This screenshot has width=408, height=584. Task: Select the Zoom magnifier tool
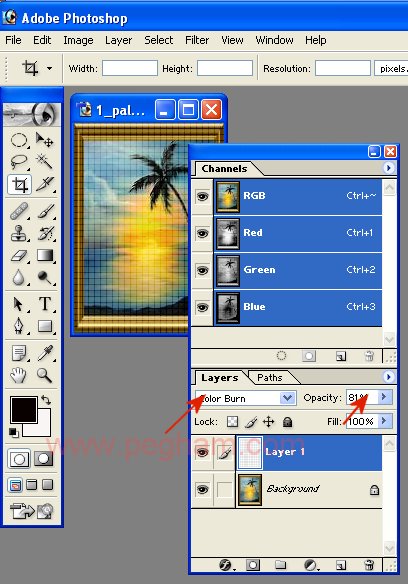[44, 375]
